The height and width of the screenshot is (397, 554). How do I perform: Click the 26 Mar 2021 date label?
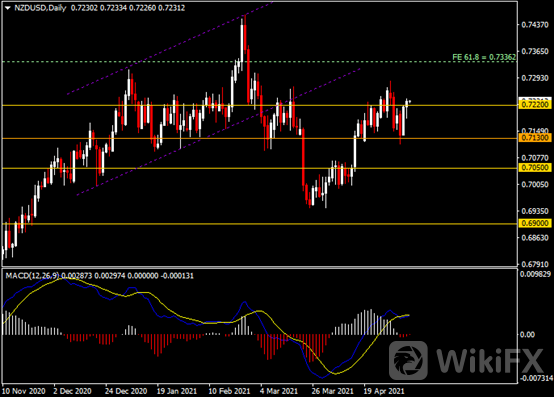click(x=332, y=391)
